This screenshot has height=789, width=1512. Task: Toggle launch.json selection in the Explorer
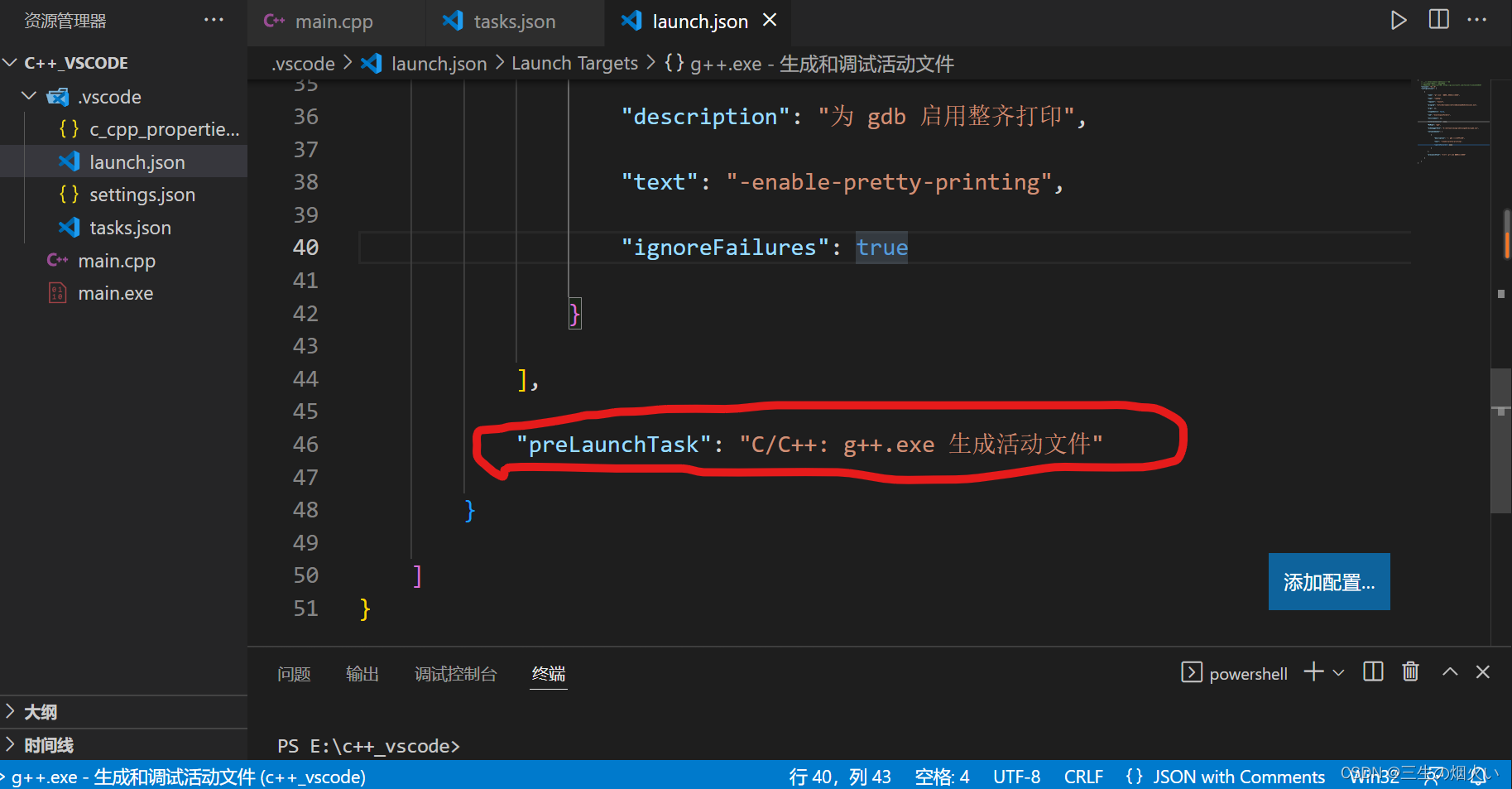pos(137,161)
